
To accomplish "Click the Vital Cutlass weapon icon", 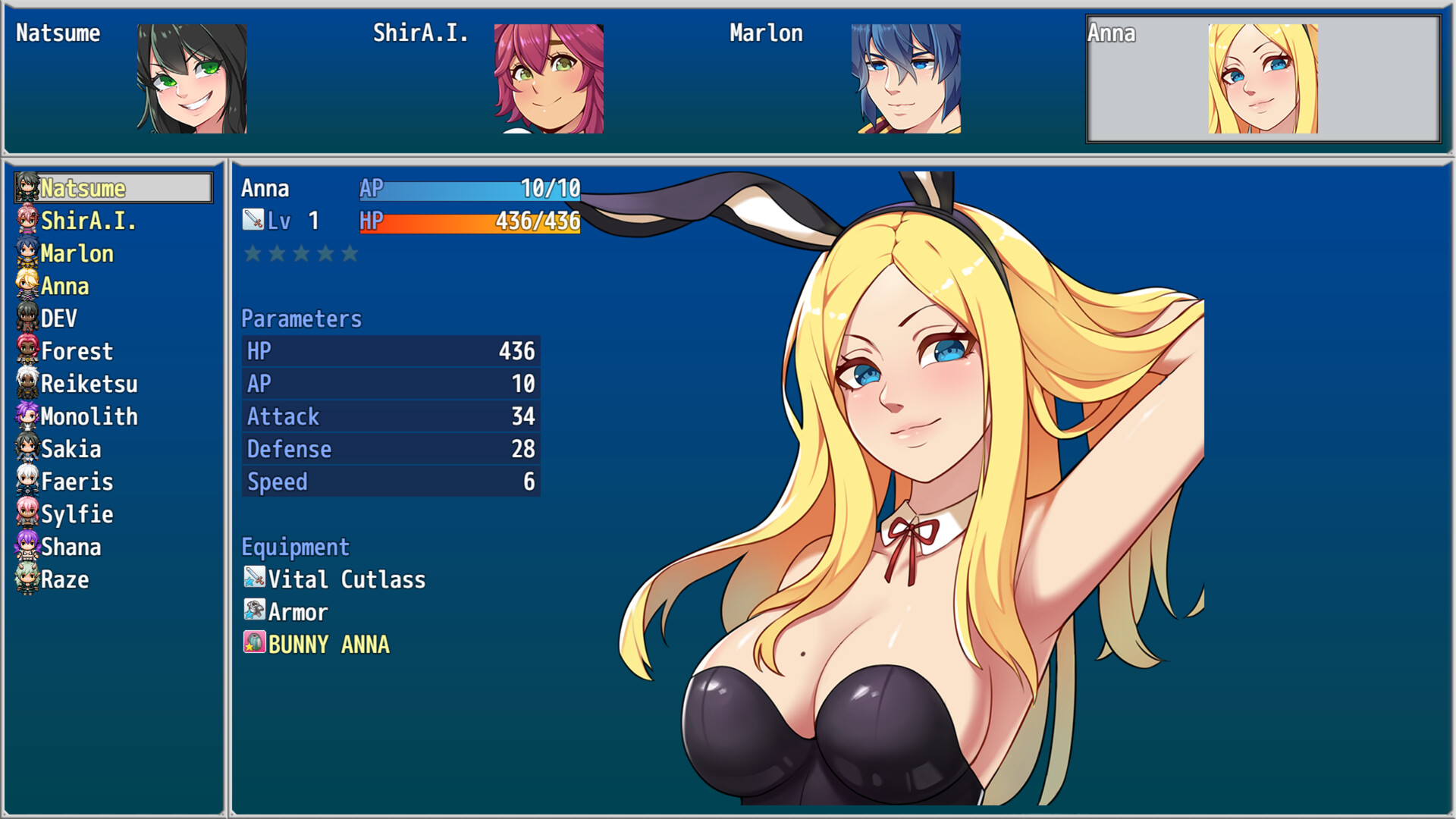I will 253,579.
